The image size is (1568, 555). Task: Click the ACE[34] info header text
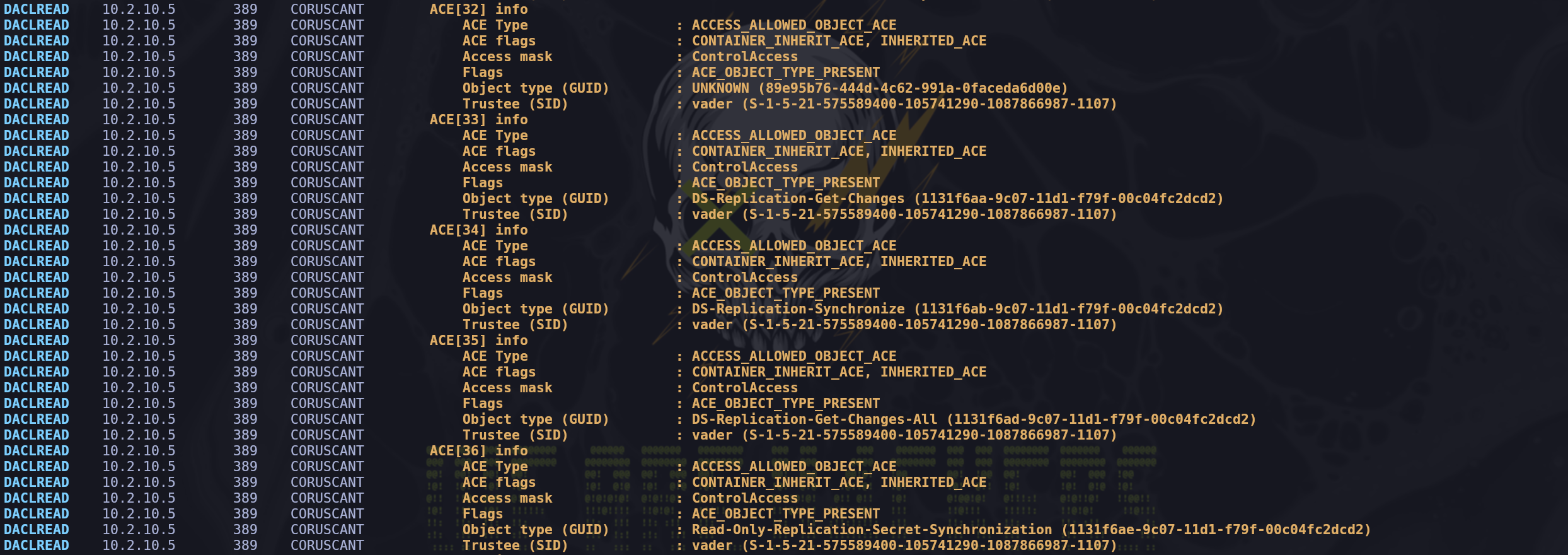coord(478,230)
